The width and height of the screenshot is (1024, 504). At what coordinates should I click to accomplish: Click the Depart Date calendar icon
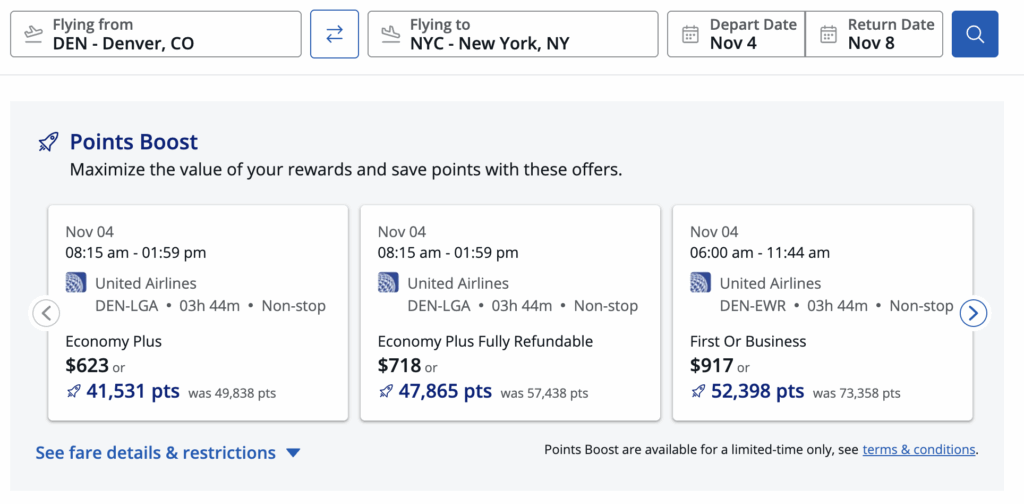690,34
